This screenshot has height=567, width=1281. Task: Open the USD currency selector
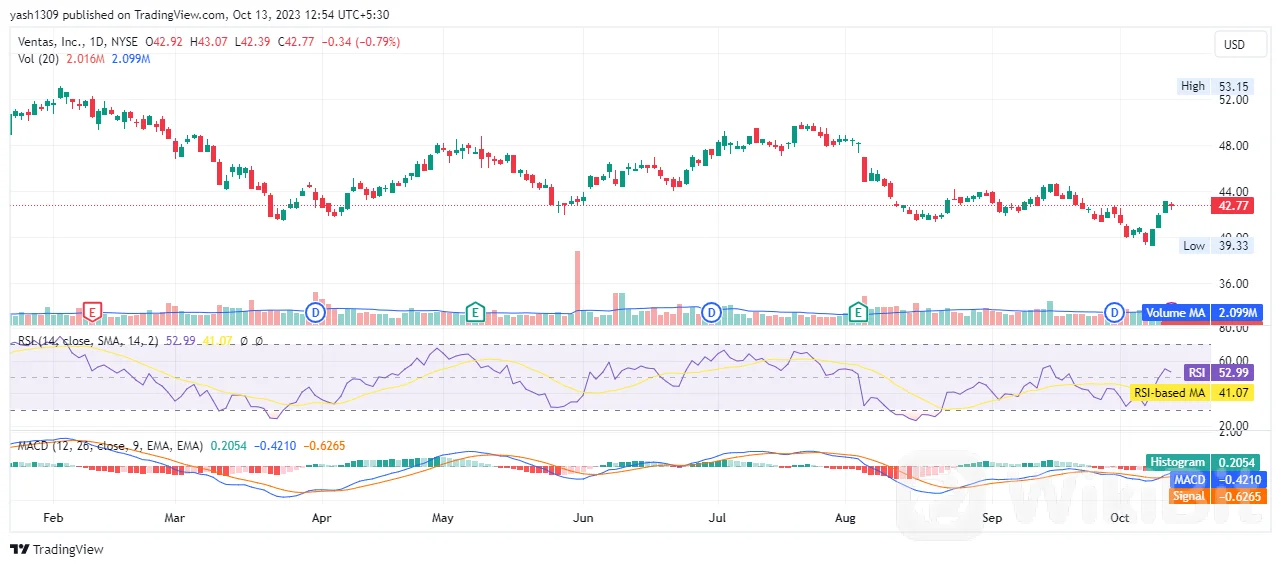point(1234,45)
